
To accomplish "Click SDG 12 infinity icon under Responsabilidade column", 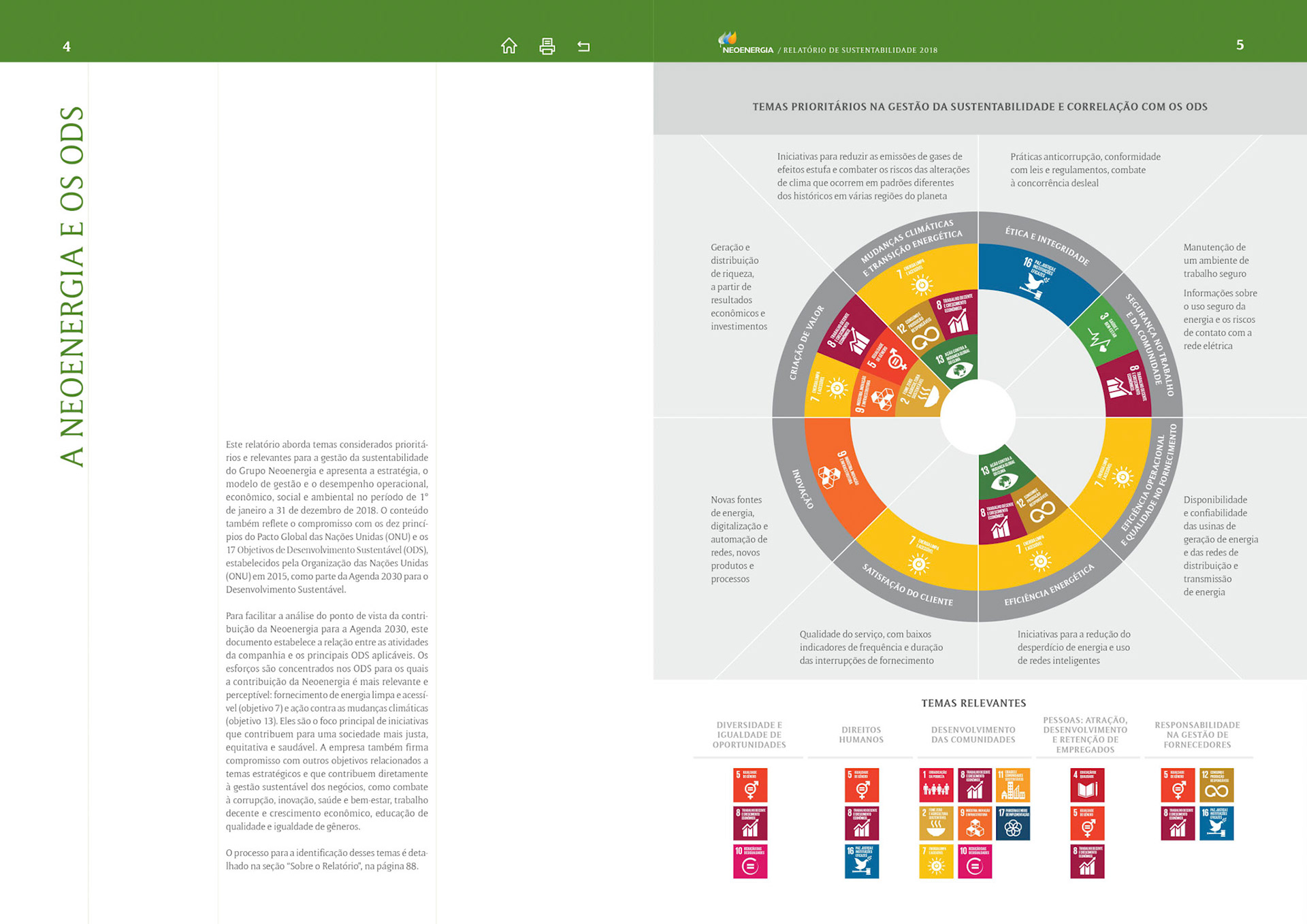I will (1216, 785).
